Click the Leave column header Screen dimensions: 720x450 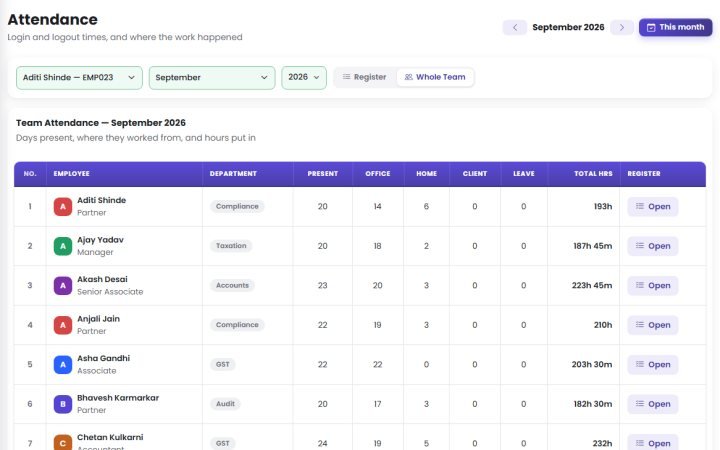point(523,174)
